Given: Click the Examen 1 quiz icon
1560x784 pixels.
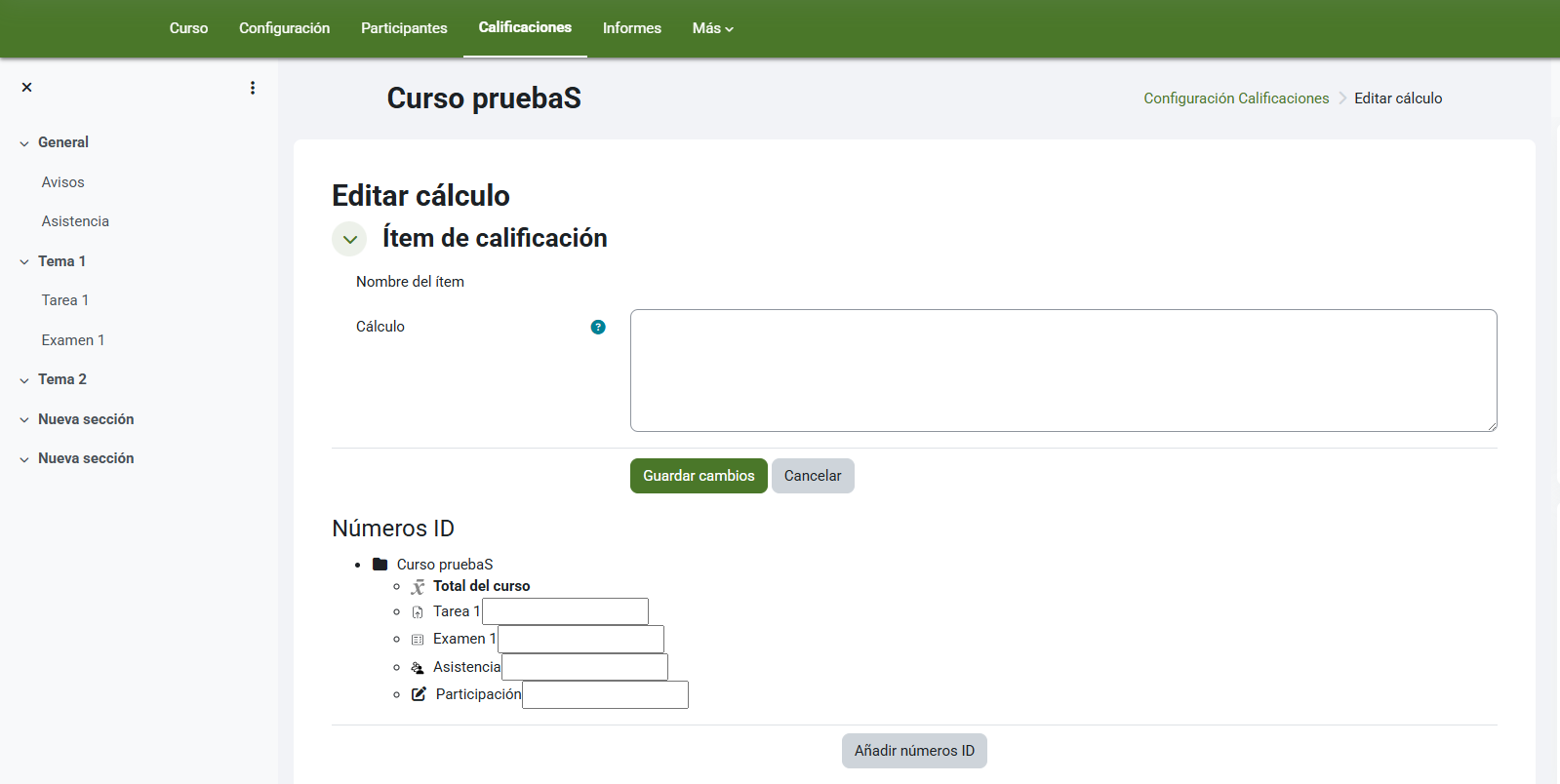Looking at the screenshot, I should pyautogui.click(x=418, y=640).
